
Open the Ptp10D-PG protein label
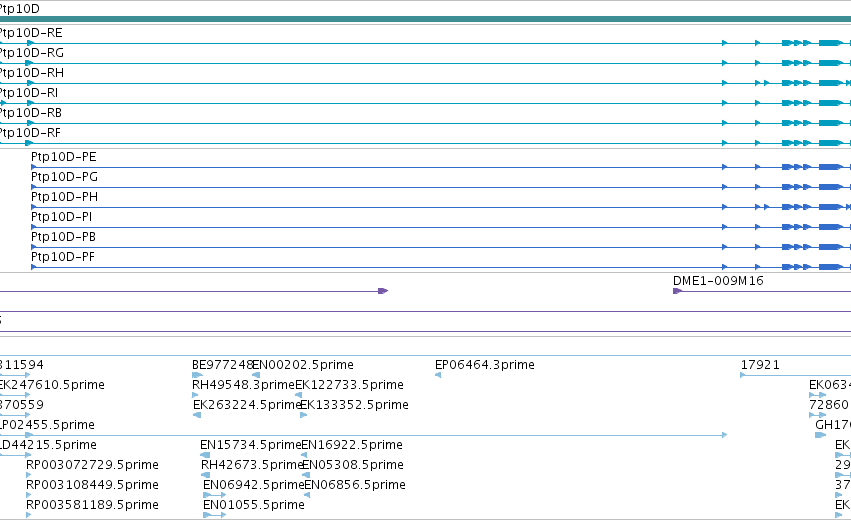(x=64, y=177)
